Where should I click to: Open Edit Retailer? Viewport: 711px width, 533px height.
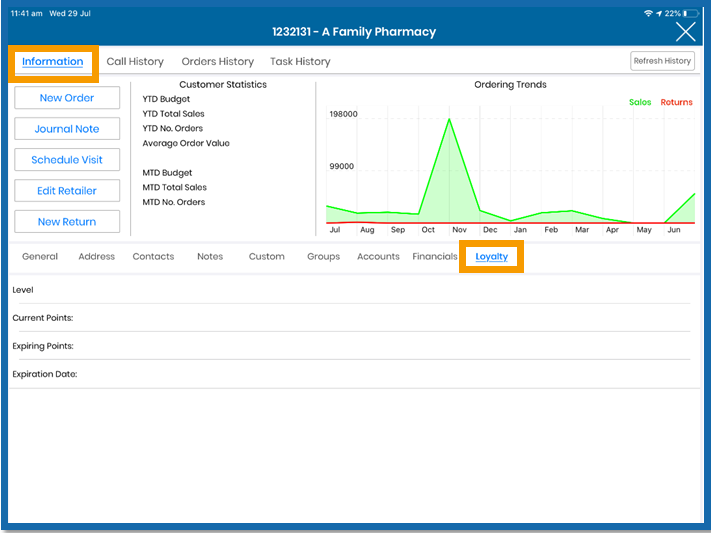pyautogui.click(x=67, y=191)
